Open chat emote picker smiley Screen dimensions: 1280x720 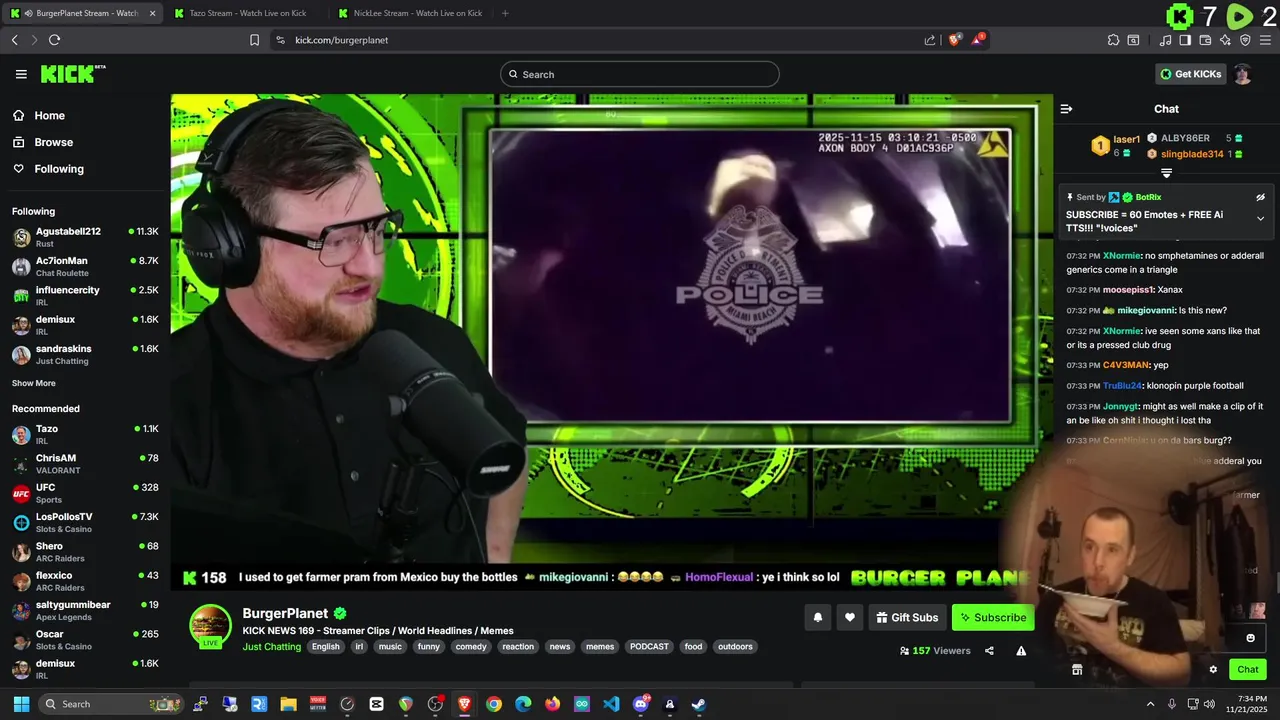(1250, 638)
